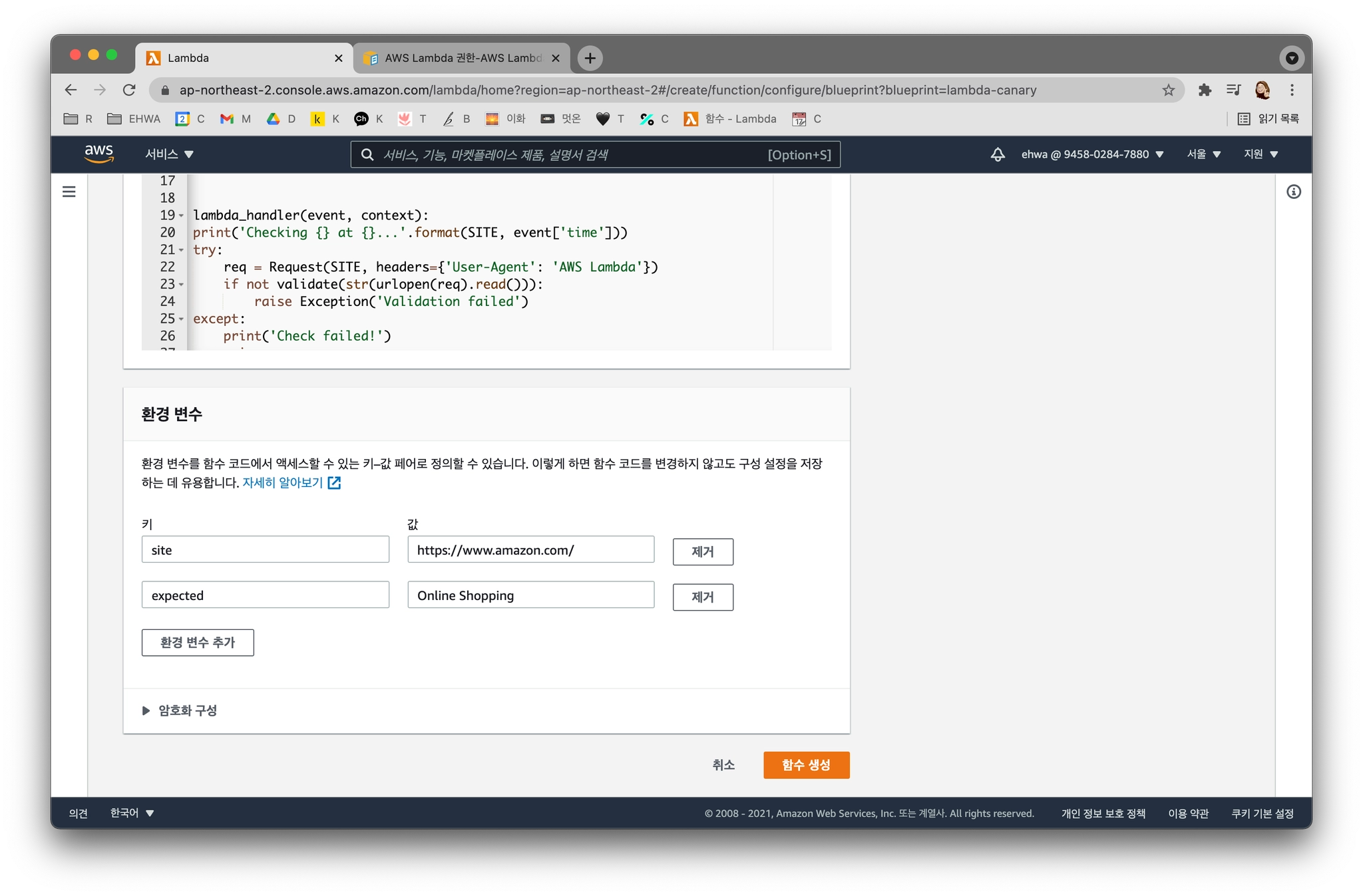Open the browser extensions puzzle icon
This screenshot has height=896, width=1363.
[1204, 90]
